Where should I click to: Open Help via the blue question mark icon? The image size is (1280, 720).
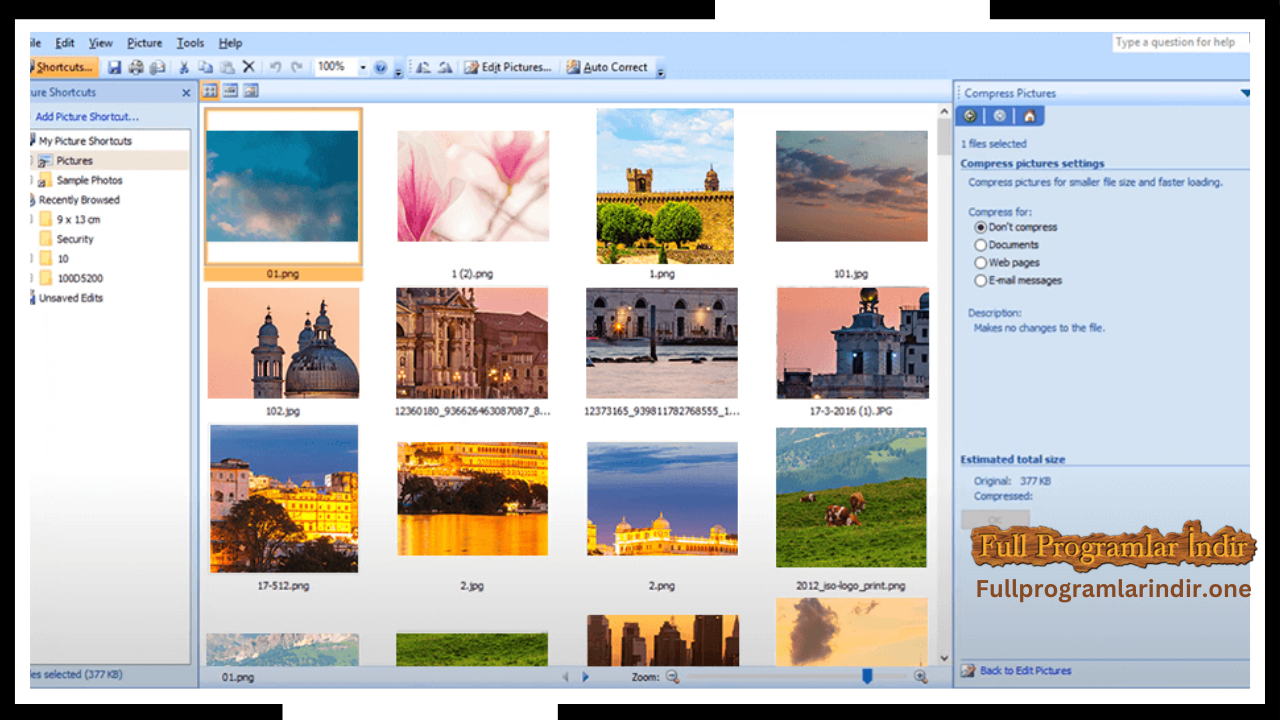point(380,67)
